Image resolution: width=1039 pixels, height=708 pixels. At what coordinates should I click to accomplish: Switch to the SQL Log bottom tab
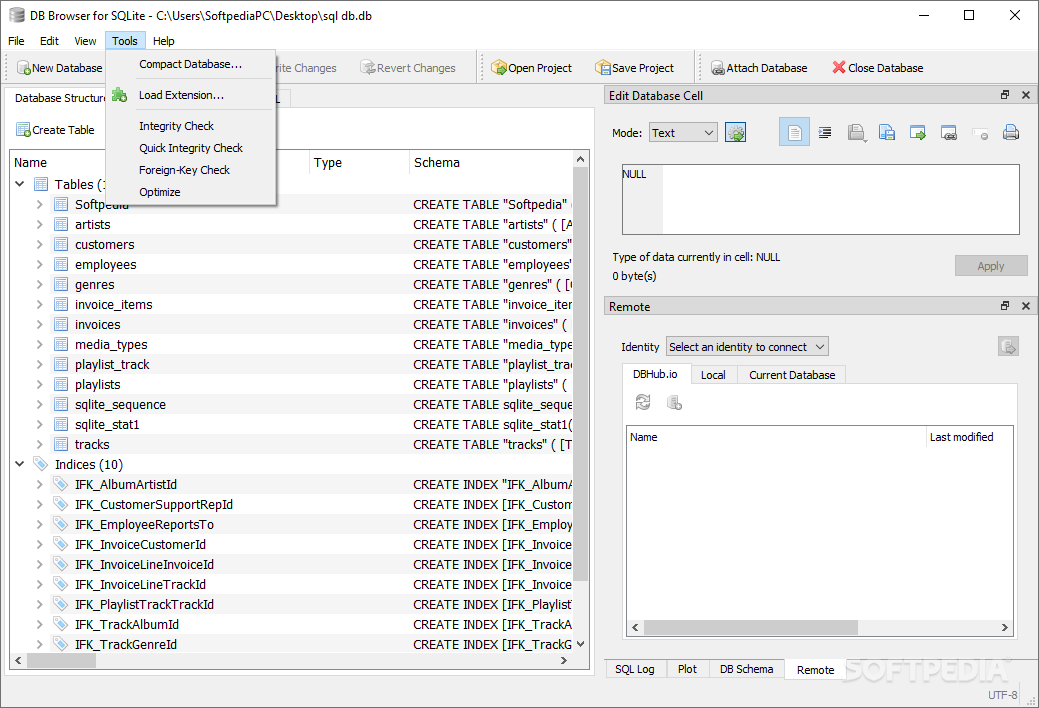coord(635,669)
